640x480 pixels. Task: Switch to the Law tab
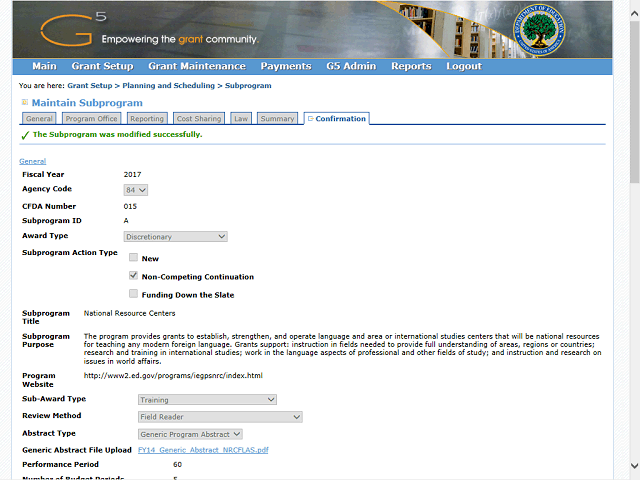(x=241, y=119)
